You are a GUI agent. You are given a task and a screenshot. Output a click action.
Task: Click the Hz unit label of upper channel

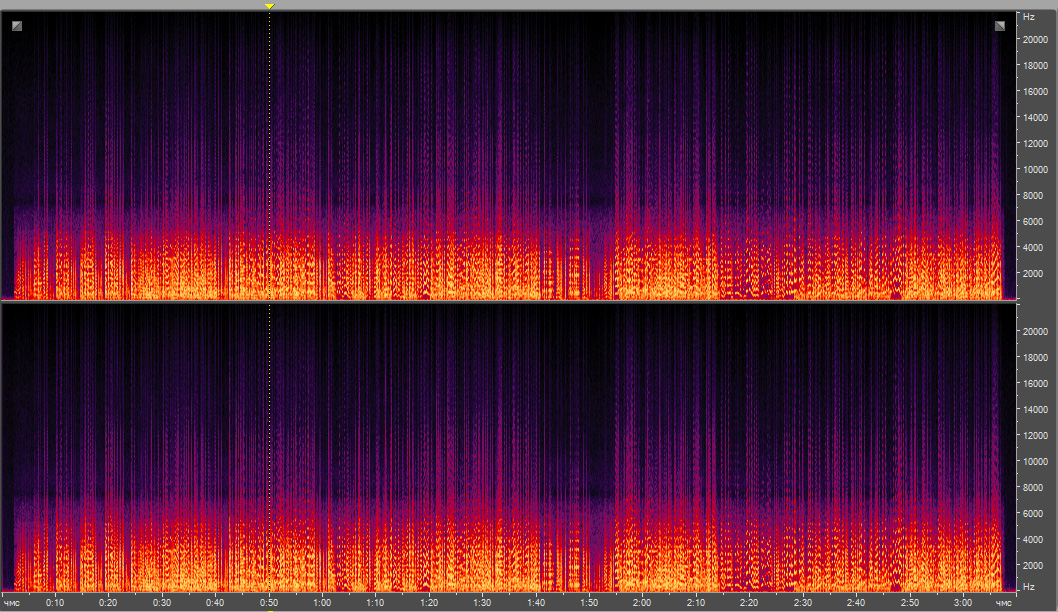1029,17
